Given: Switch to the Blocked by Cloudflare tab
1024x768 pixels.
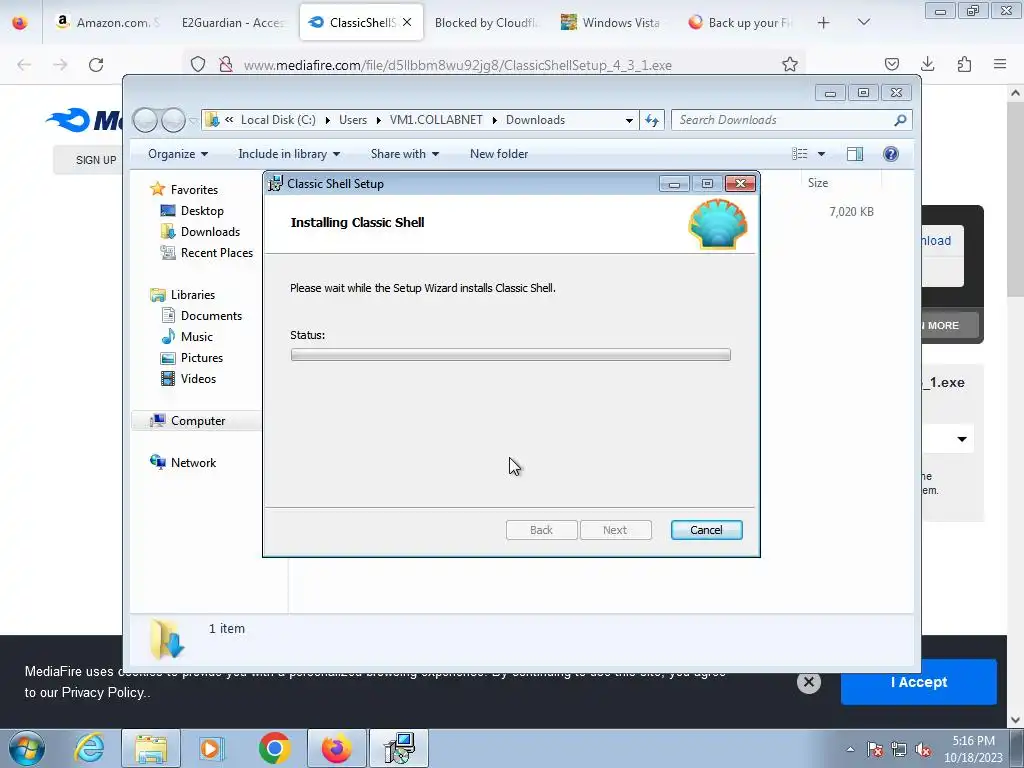Looking at the screenshot, I should point(487,23).
